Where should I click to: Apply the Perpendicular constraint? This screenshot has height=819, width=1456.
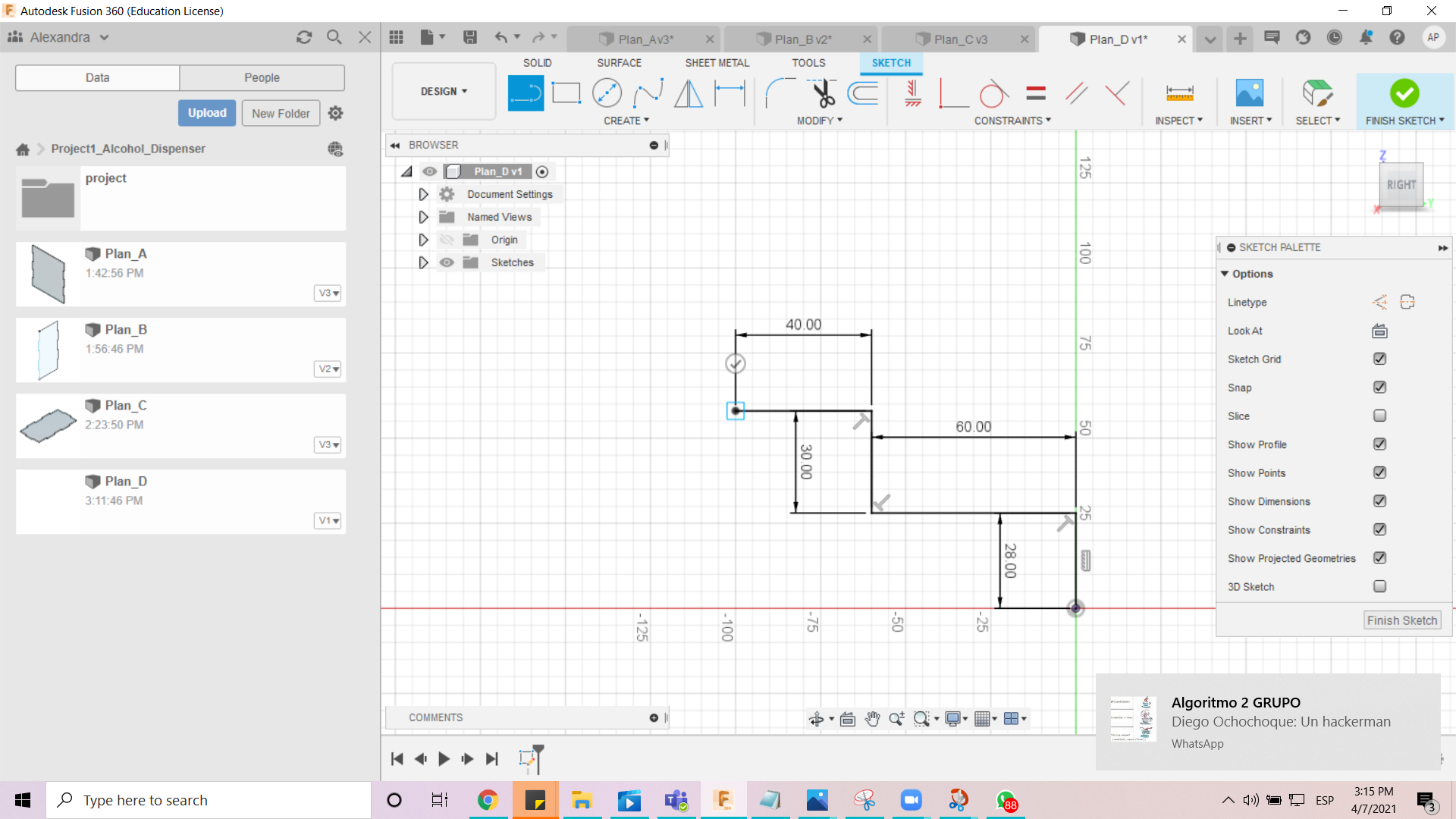[1117, 93]
